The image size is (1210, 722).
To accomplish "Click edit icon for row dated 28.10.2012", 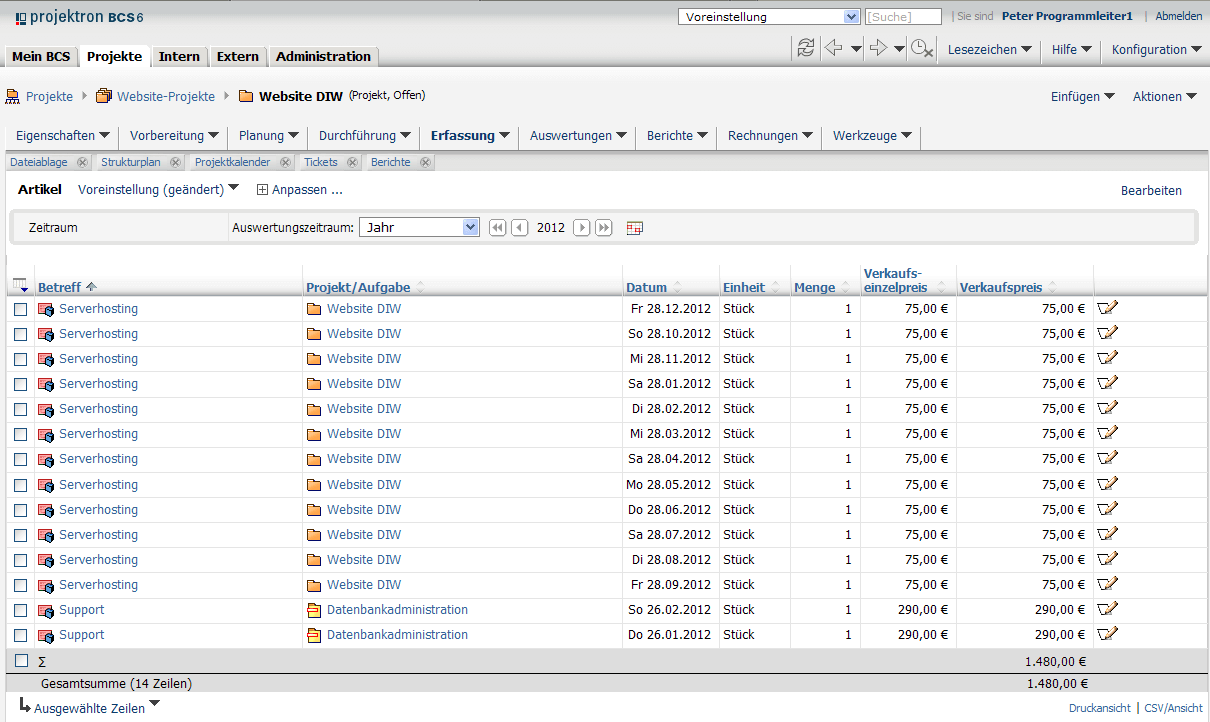I will pos(1107,333).
